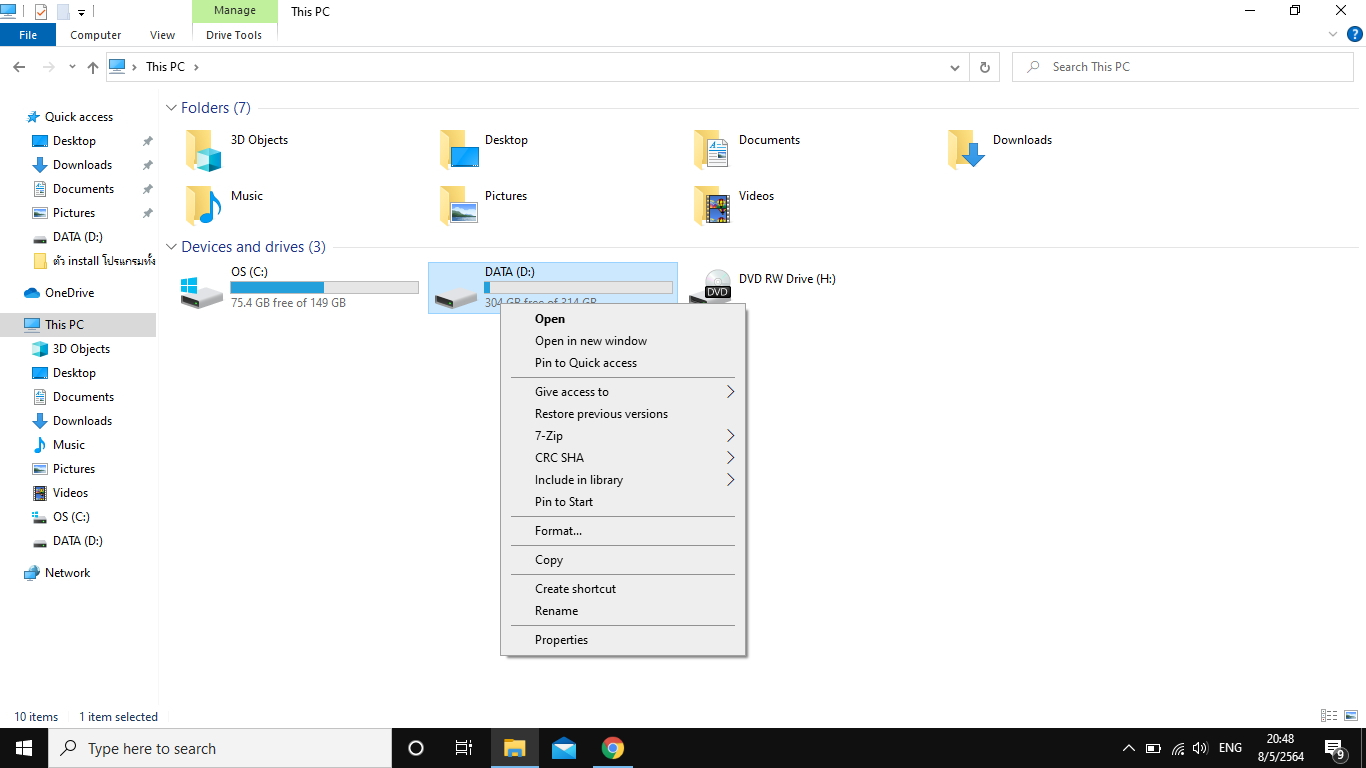Collapse the Devices and drives group
Screen dimensions: 1366x768
(171, 246)
